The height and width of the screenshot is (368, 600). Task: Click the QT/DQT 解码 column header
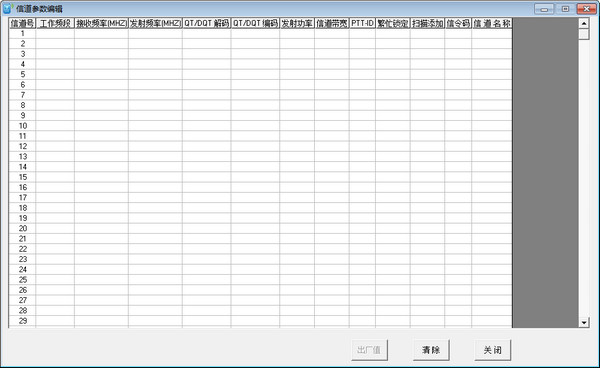tap(207, 23)
